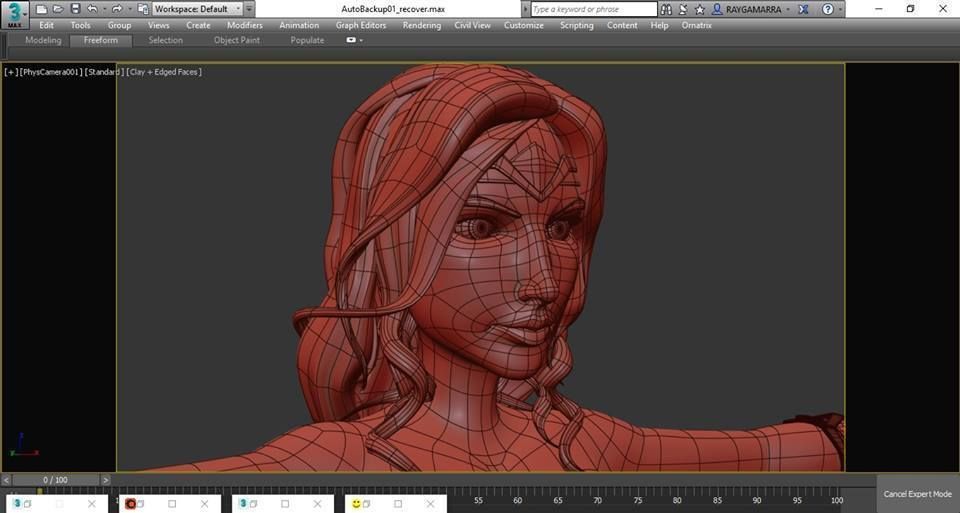This screenshot has width=960, height=513.
Task: Switch to the Populate ribbon tab
Action: pos(307,40)
